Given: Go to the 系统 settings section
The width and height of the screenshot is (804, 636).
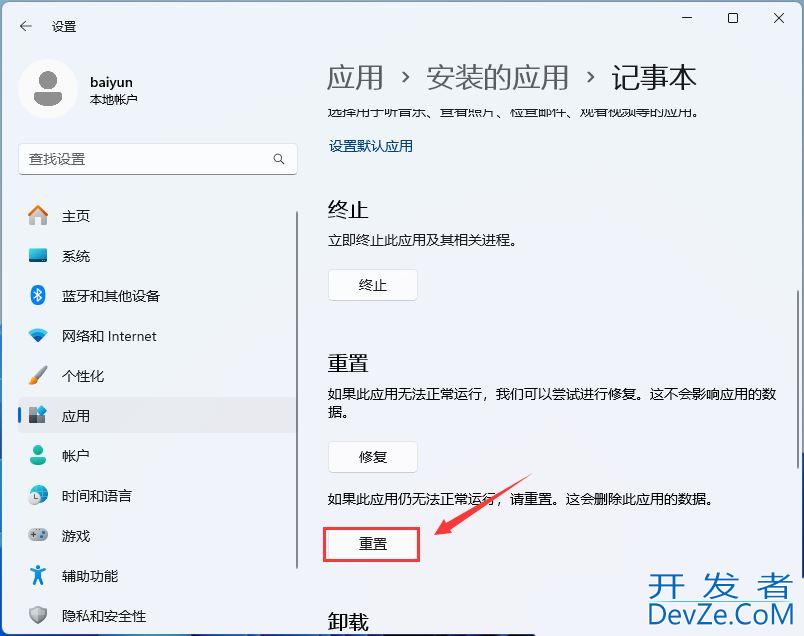Looking at the screenshot, I should pos(157,255).
